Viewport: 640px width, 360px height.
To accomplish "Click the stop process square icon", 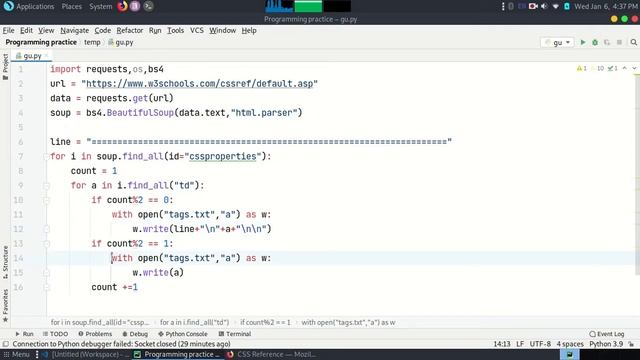I will point(619,42).
